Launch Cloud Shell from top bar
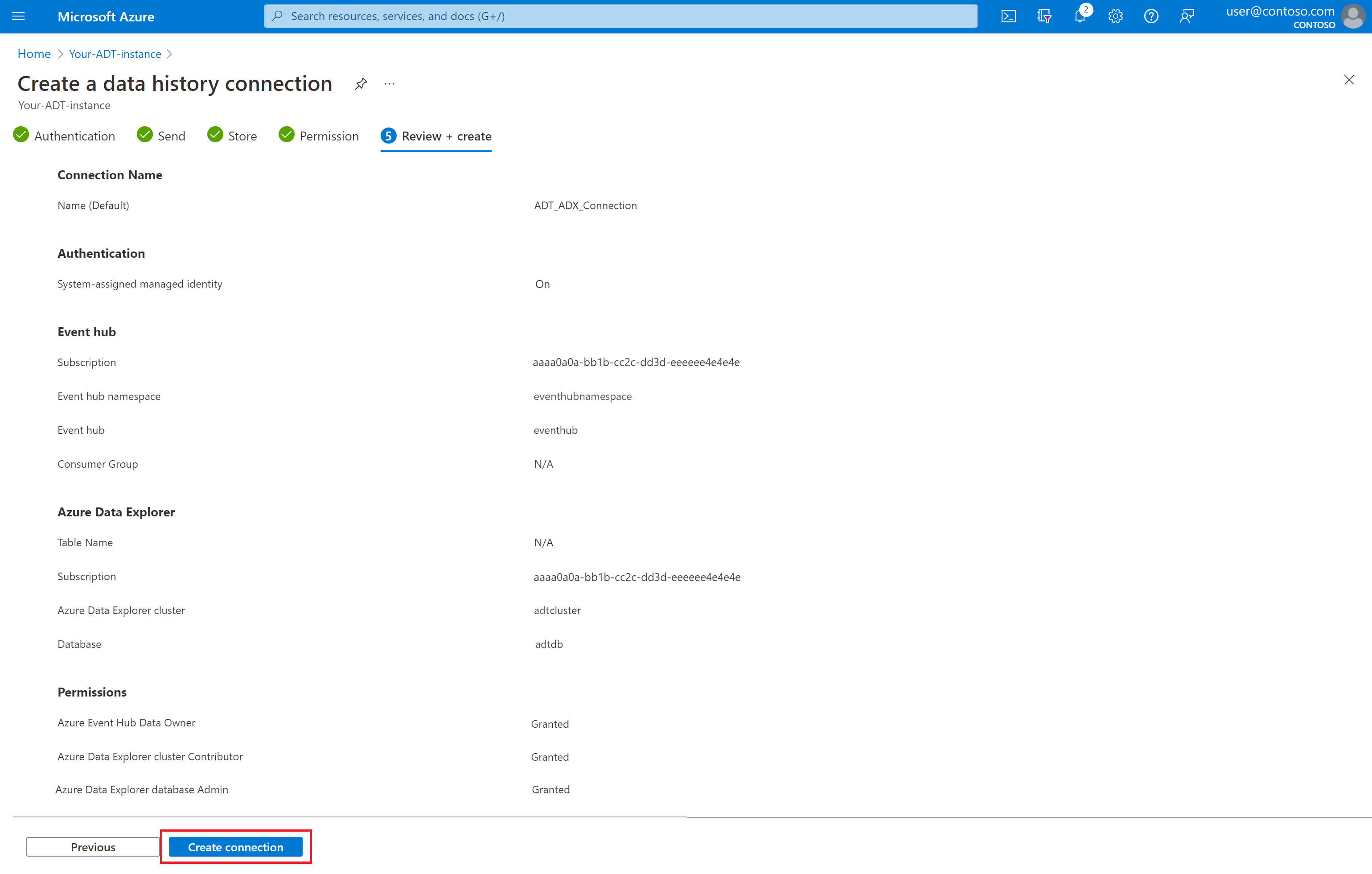The image size is (1372, 874). coord(1008,16)
